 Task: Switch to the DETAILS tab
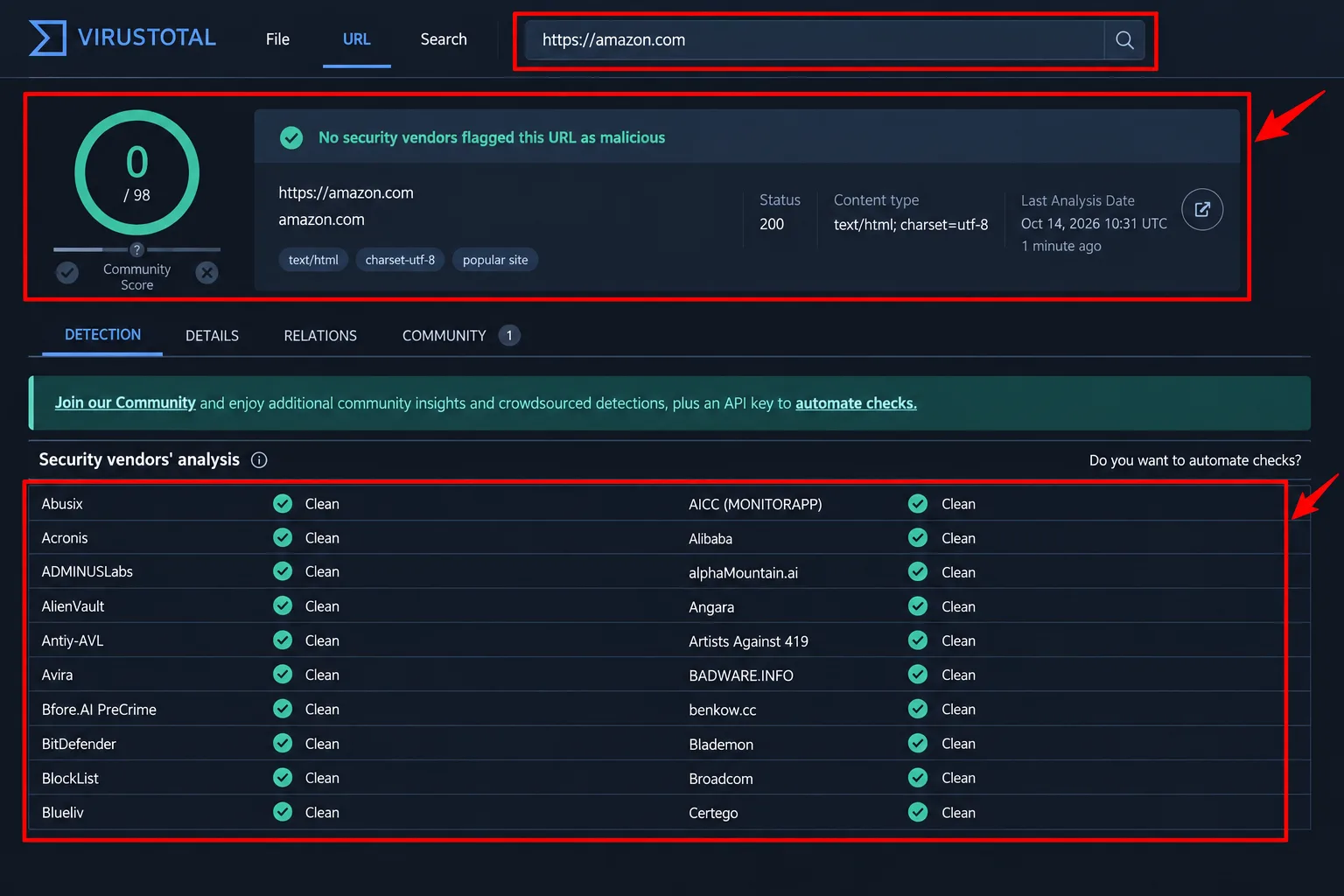tap(212, 336)
